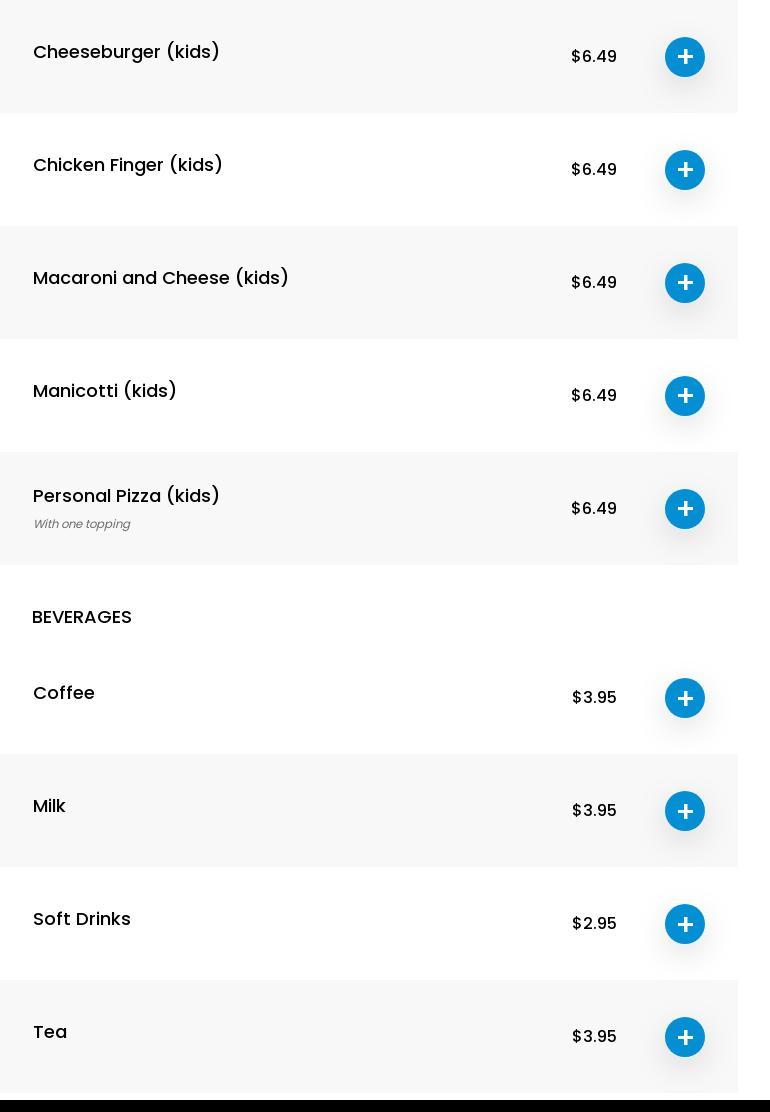The height and width of the screenshot is (1112, 770).
Task: Click the Macaroni and Cheese (kids) title
Action: pyautogui.click(x=161, y=278)
